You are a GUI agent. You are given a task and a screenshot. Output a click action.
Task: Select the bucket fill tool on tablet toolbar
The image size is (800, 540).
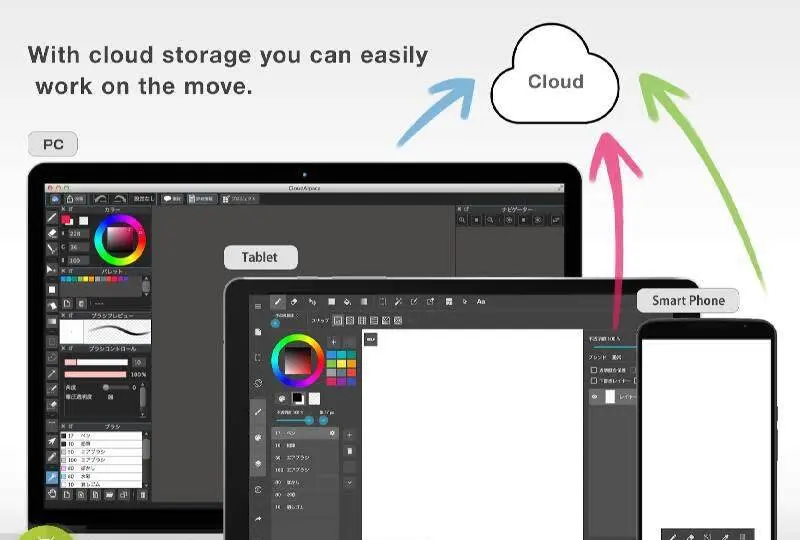coord(347,302)
